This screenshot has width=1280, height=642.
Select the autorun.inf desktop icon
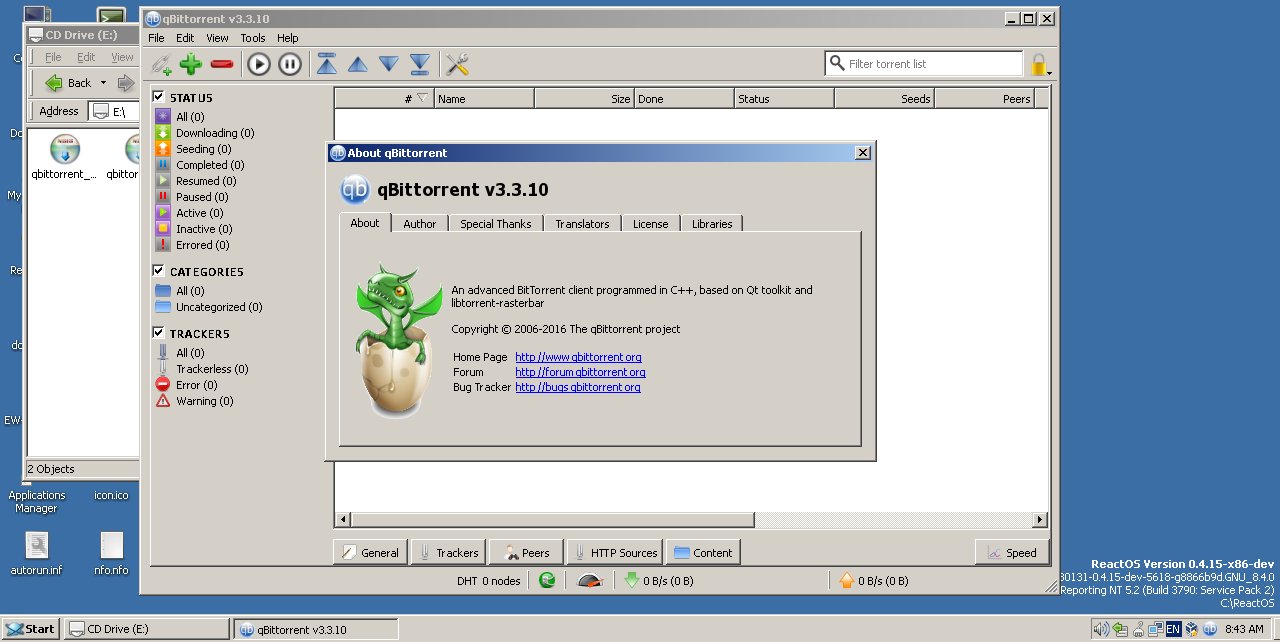click(x=36, y=554)
